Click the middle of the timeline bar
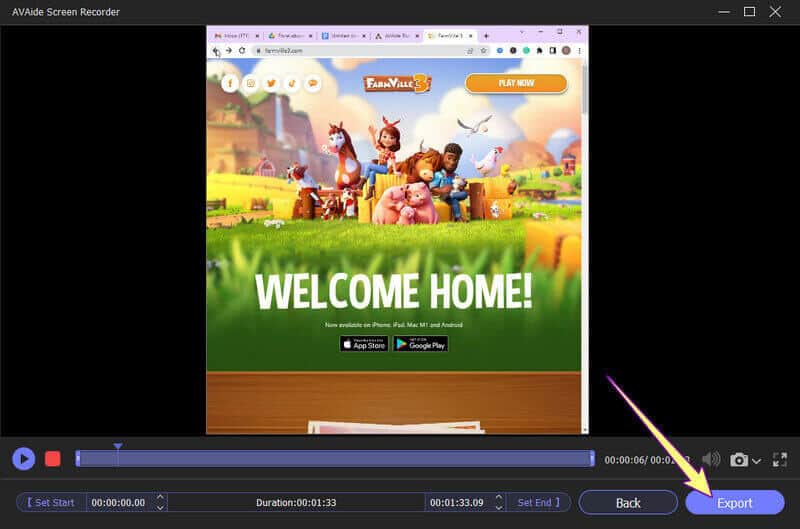This screenshot has width=800, height=529. coord(335,459)
